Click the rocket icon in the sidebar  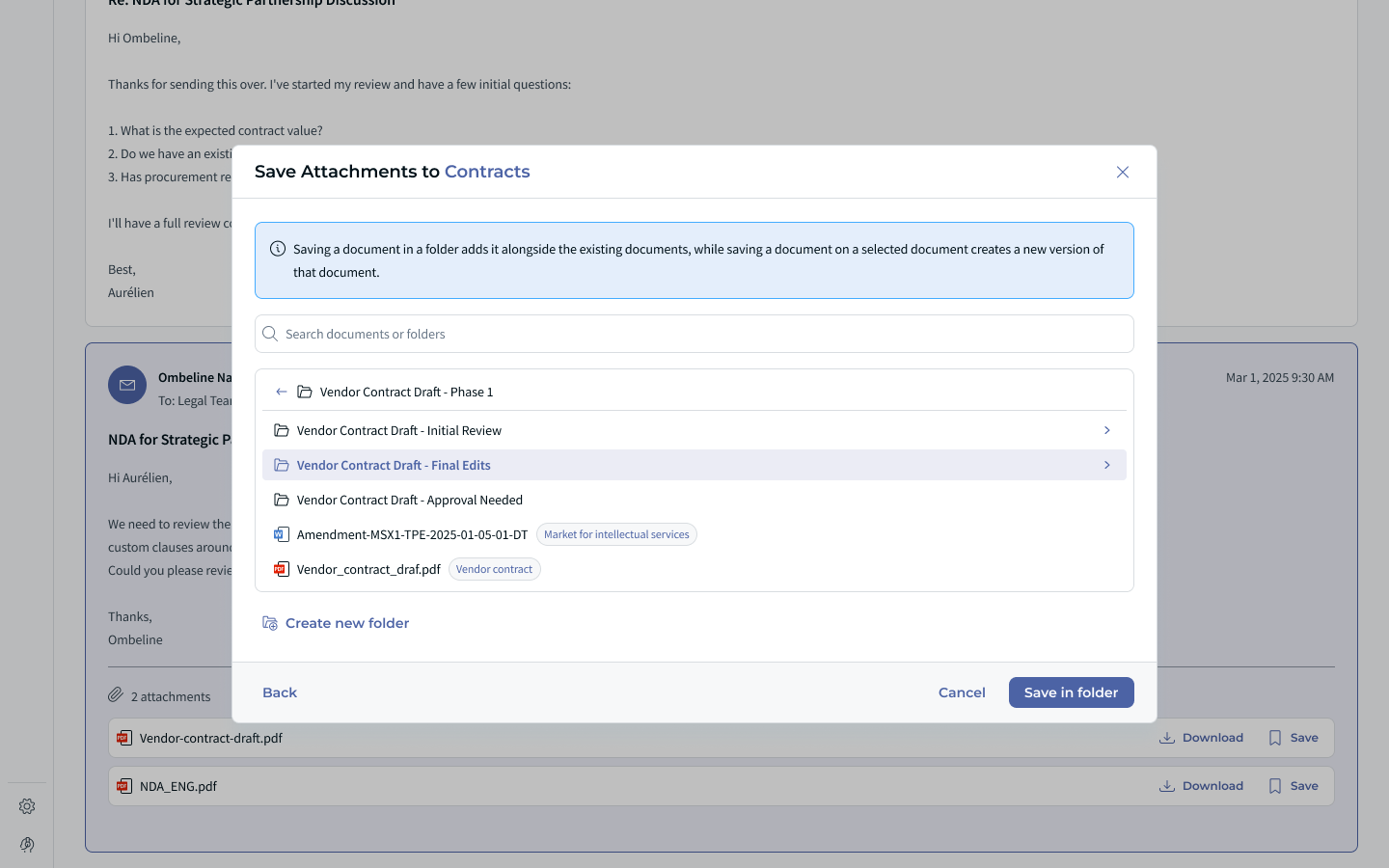(x=27, y=845)
